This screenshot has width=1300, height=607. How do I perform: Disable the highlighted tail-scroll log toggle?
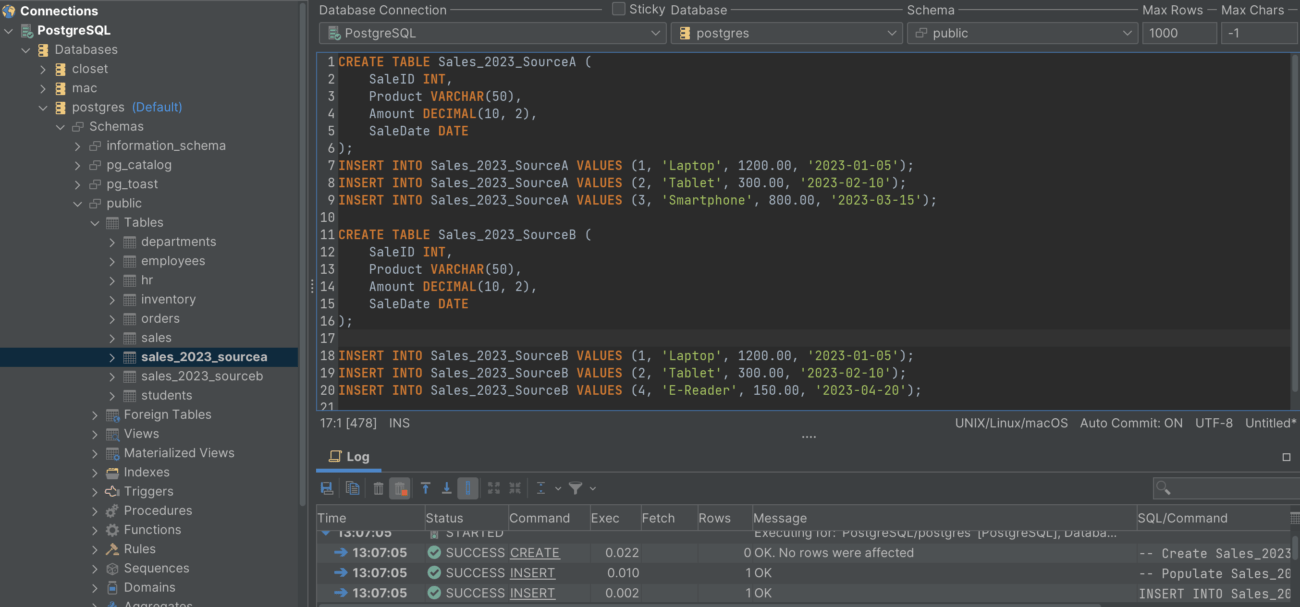[x=468, y=488]
